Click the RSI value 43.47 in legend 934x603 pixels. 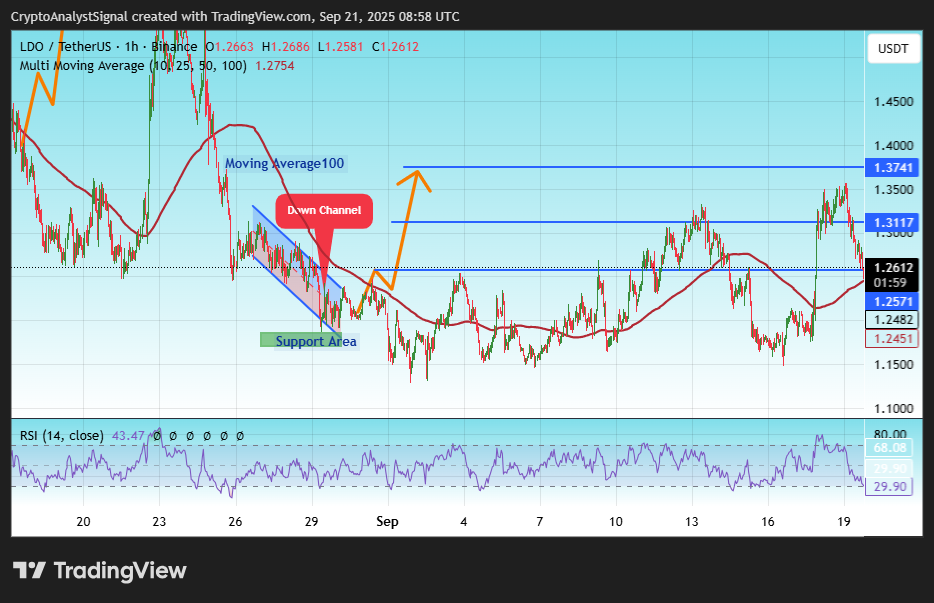(128, 436)
